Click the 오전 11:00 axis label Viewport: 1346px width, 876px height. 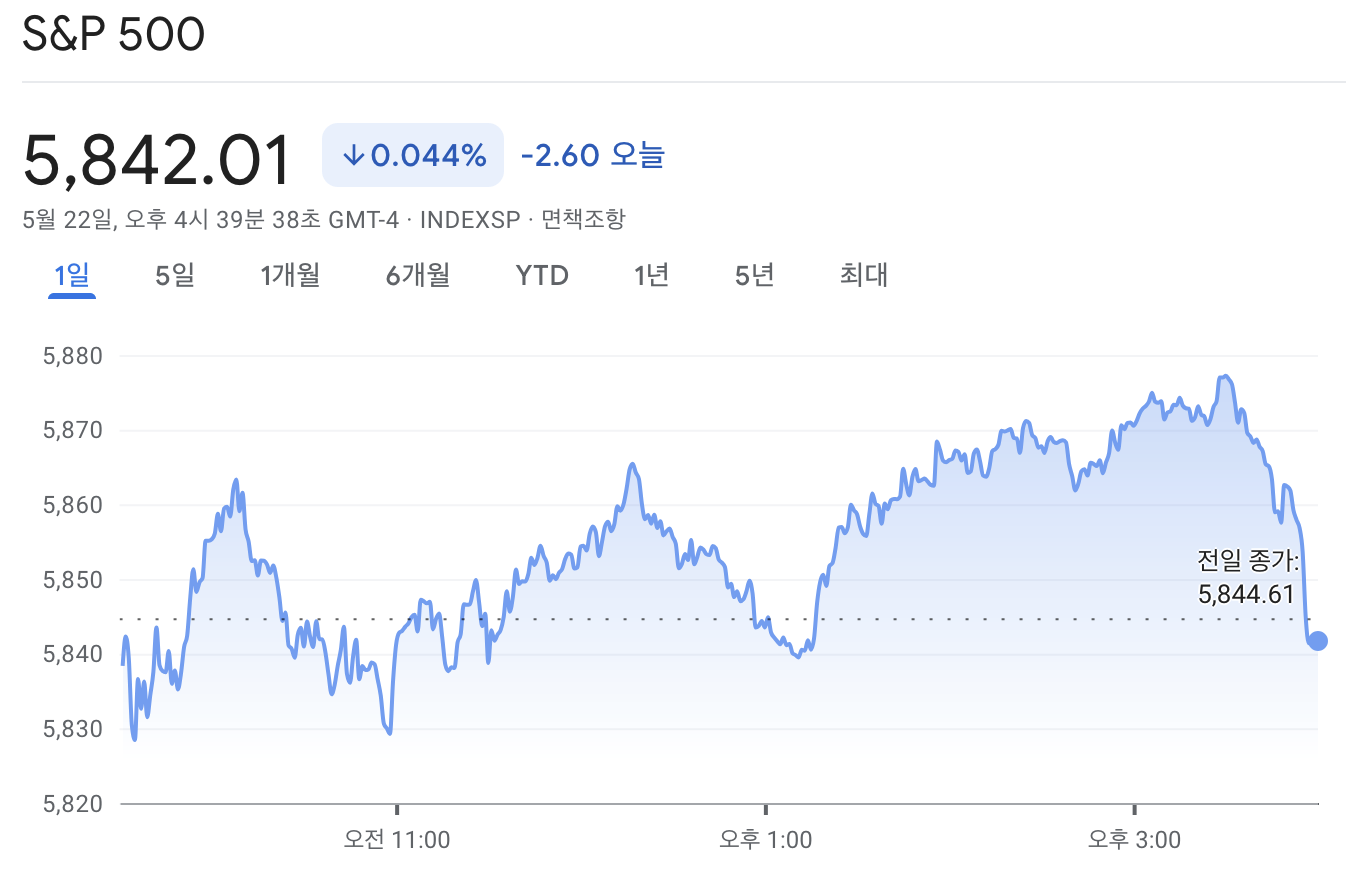tap(397, 839)
